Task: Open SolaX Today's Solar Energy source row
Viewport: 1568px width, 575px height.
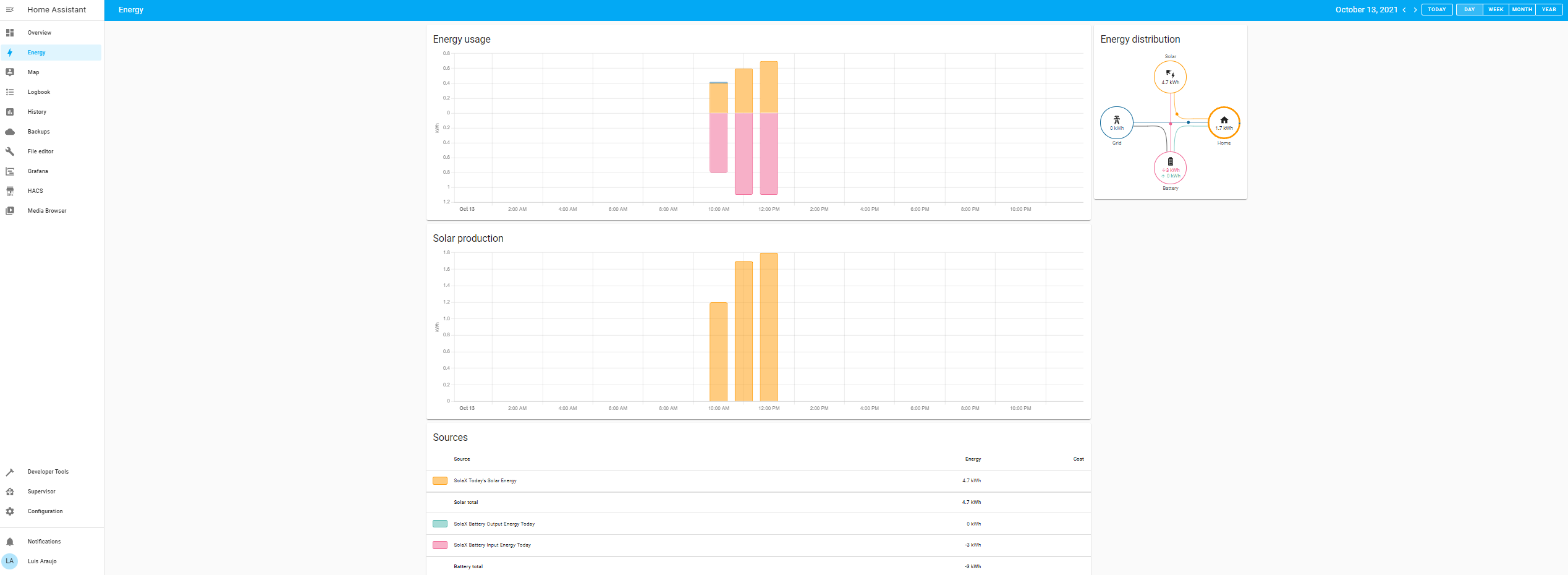Action: 758,481
